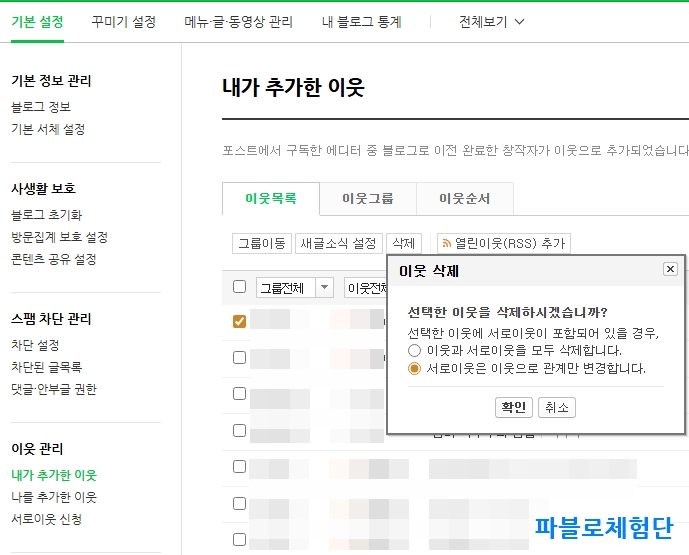Toggle the select-all checkbox in table header

pos(239,287)
